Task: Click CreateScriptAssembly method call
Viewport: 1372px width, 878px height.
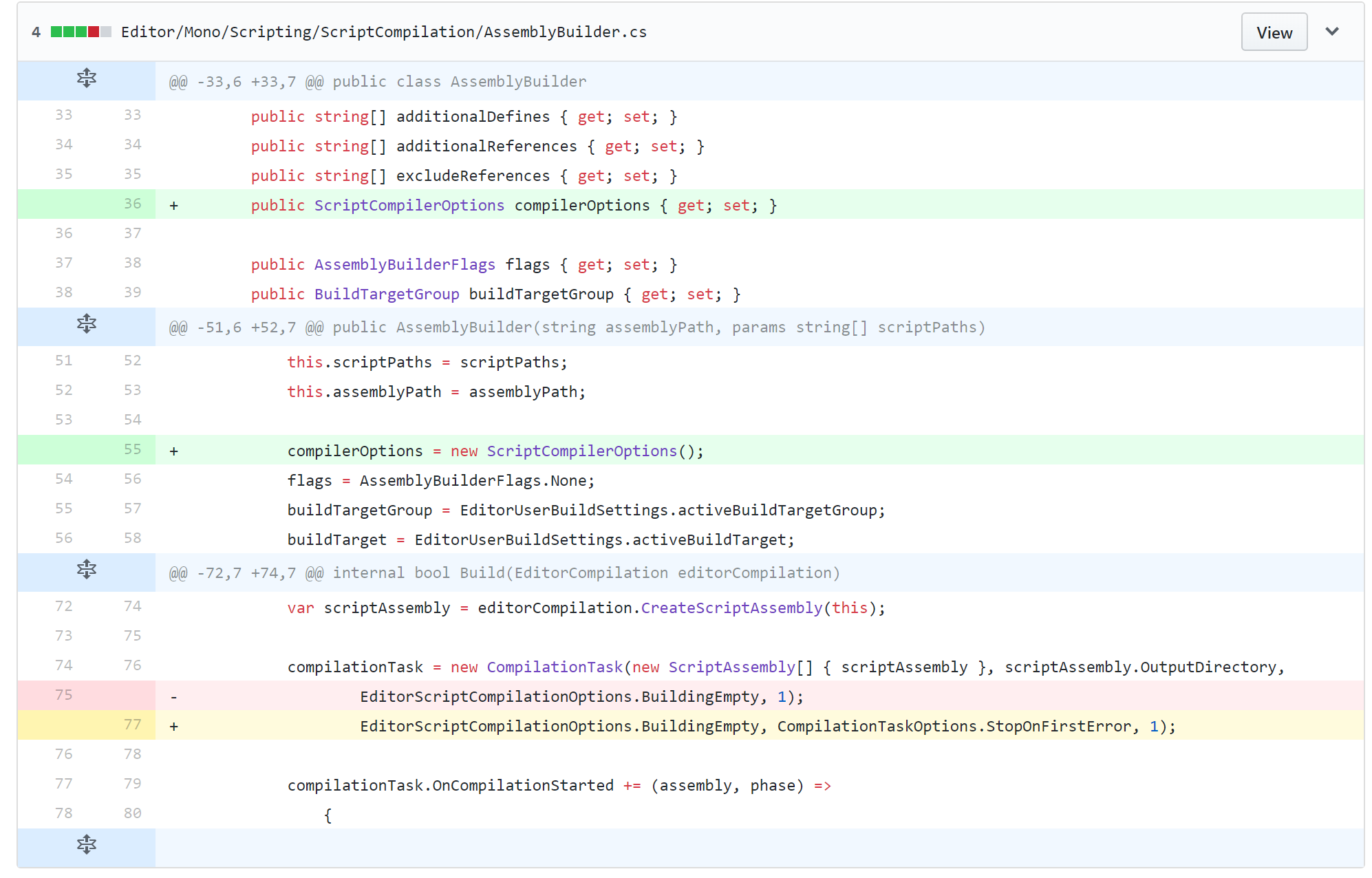Action: [x=731, y=608]
